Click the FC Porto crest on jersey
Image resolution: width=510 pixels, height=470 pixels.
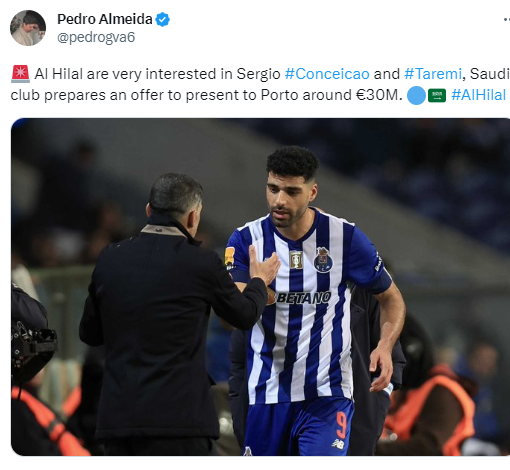[x=323, y=260]
